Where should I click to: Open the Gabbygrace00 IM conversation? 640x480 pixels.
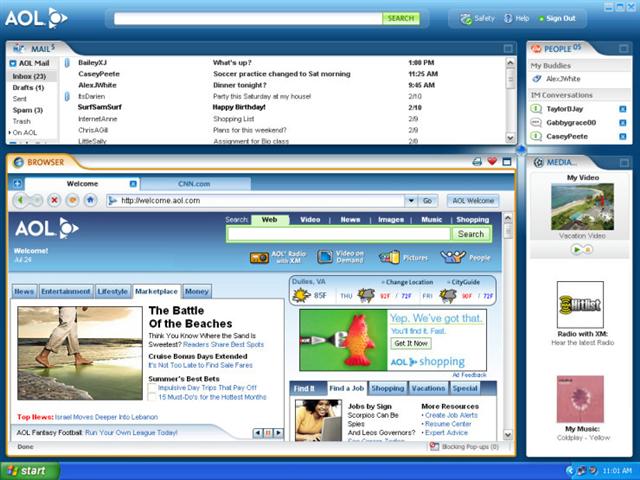point(571,122)
